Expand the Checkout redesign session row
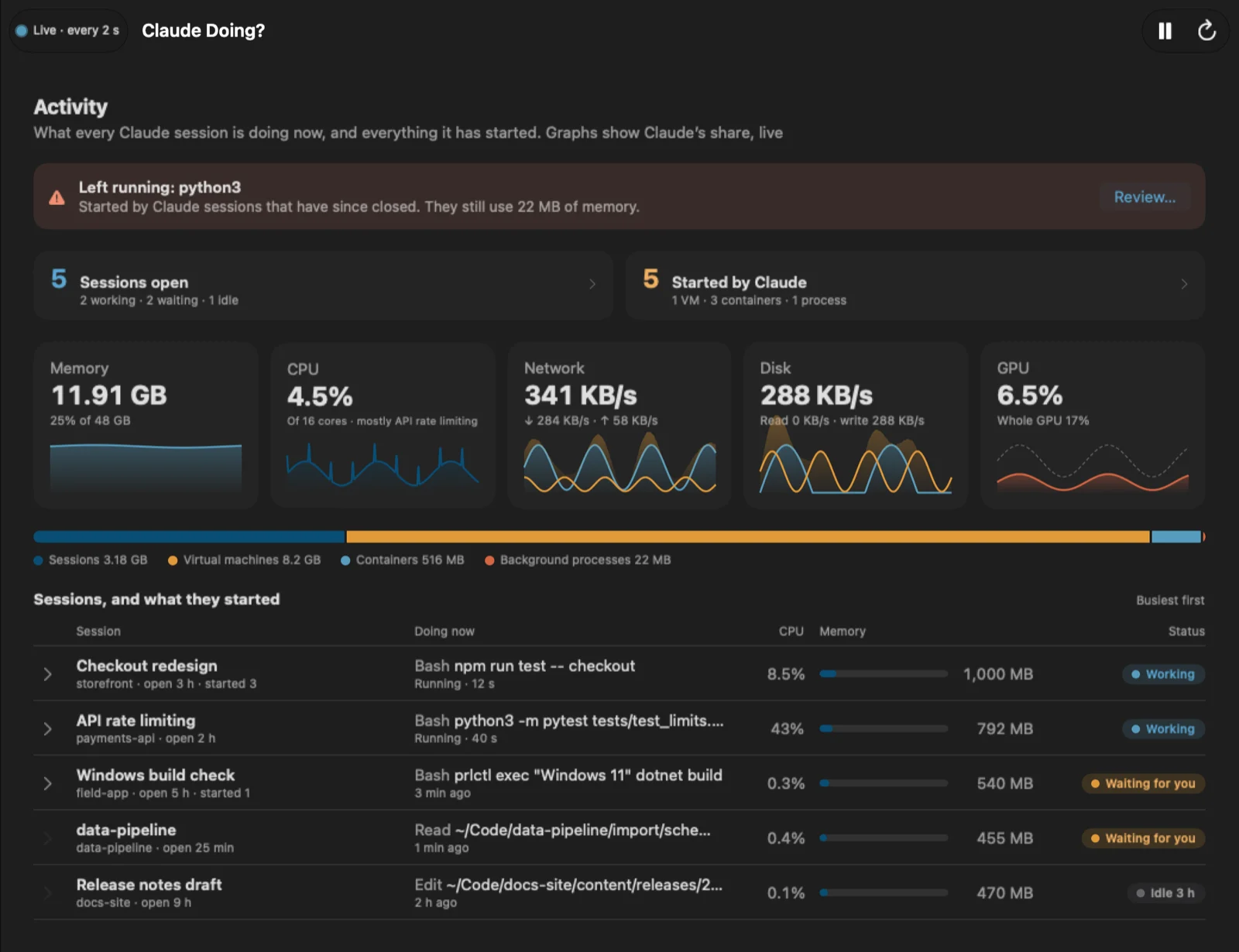Viewport: 1239px width, 952px height. [x=47, y=674]
